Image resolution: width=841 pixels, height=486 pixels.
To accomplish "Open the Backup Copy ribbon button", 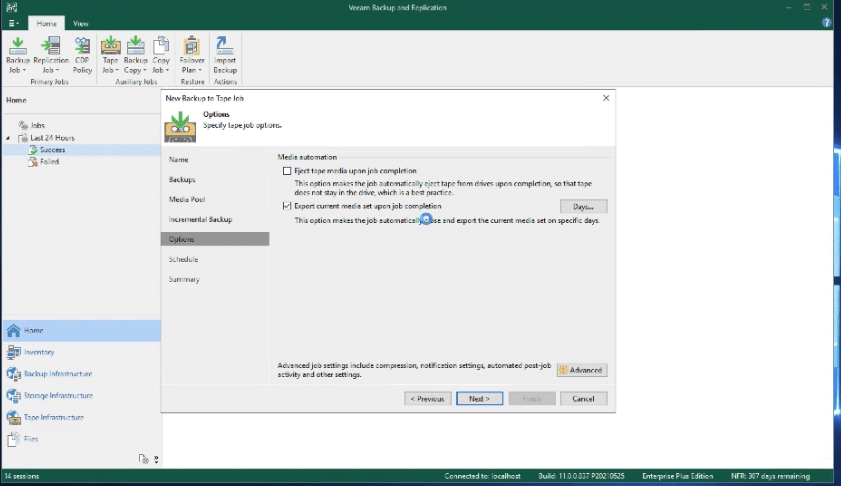I will pos(135,55).
